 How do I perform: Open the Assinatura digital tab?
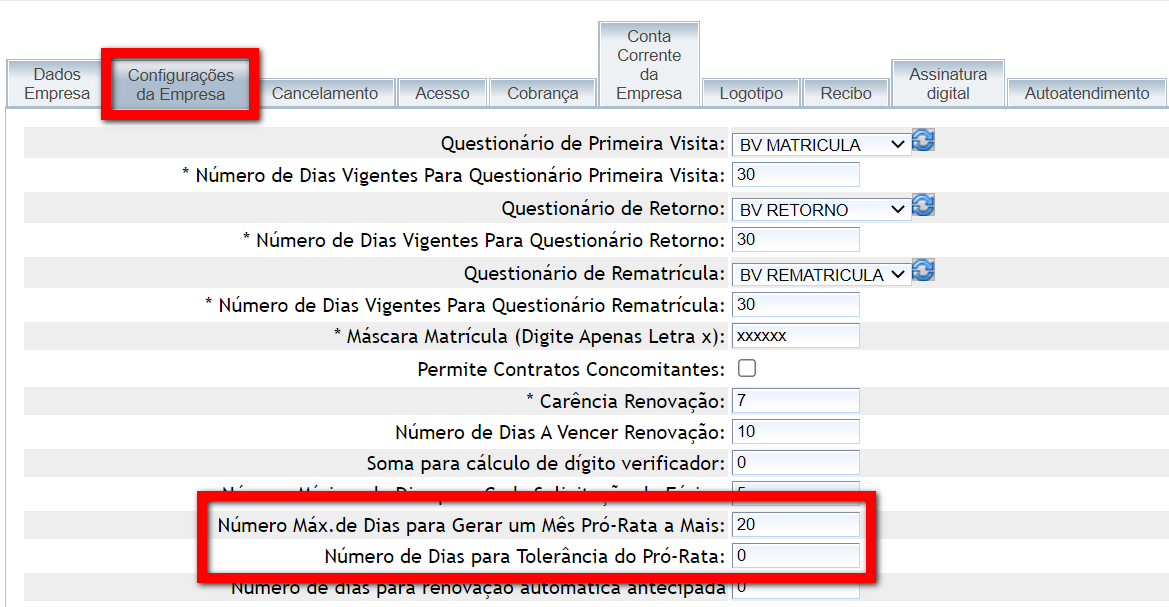948,84
